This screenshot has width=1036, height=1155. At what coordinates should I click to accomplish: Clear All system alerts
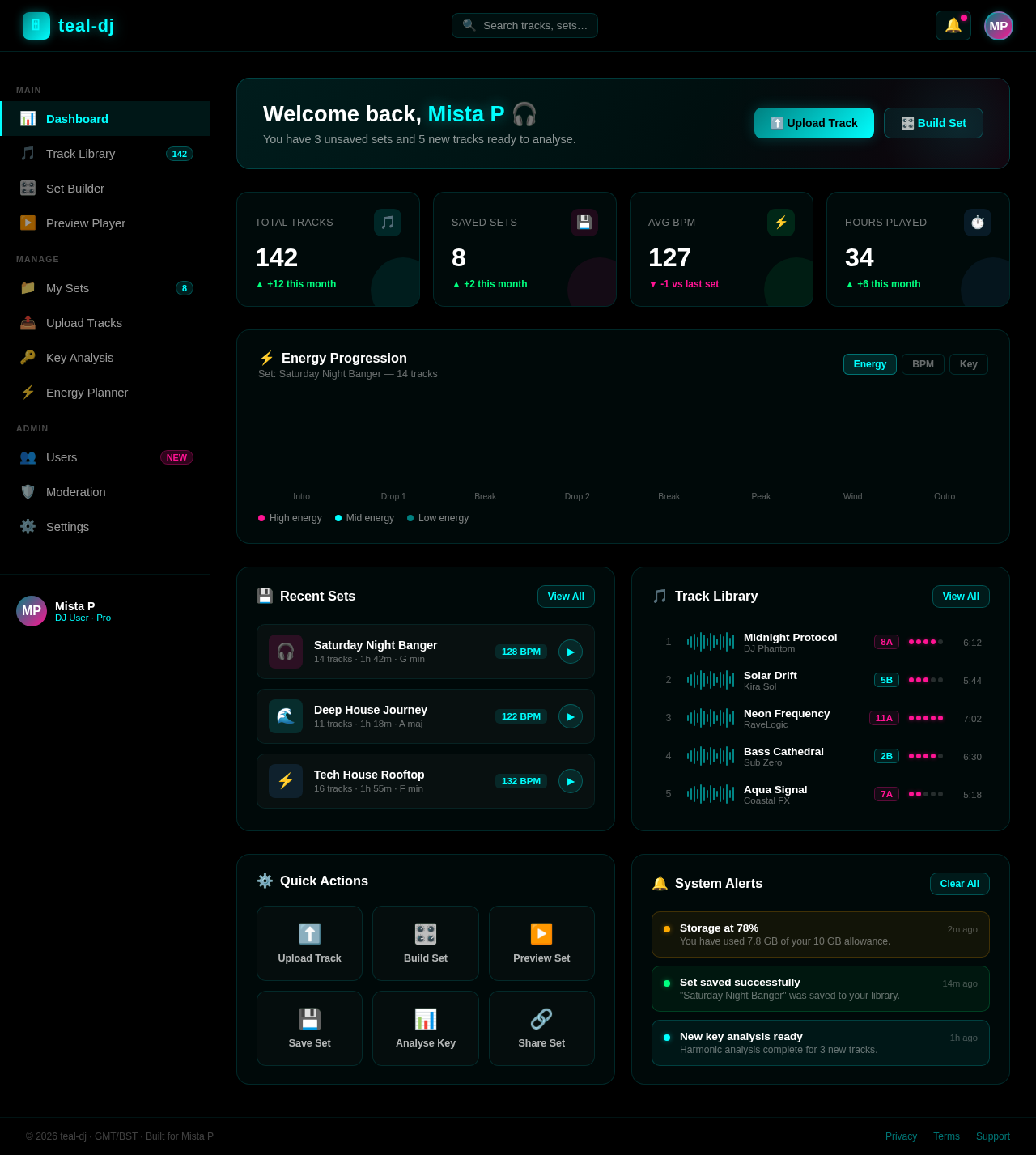pyautogui.click(x=959, y=884)
